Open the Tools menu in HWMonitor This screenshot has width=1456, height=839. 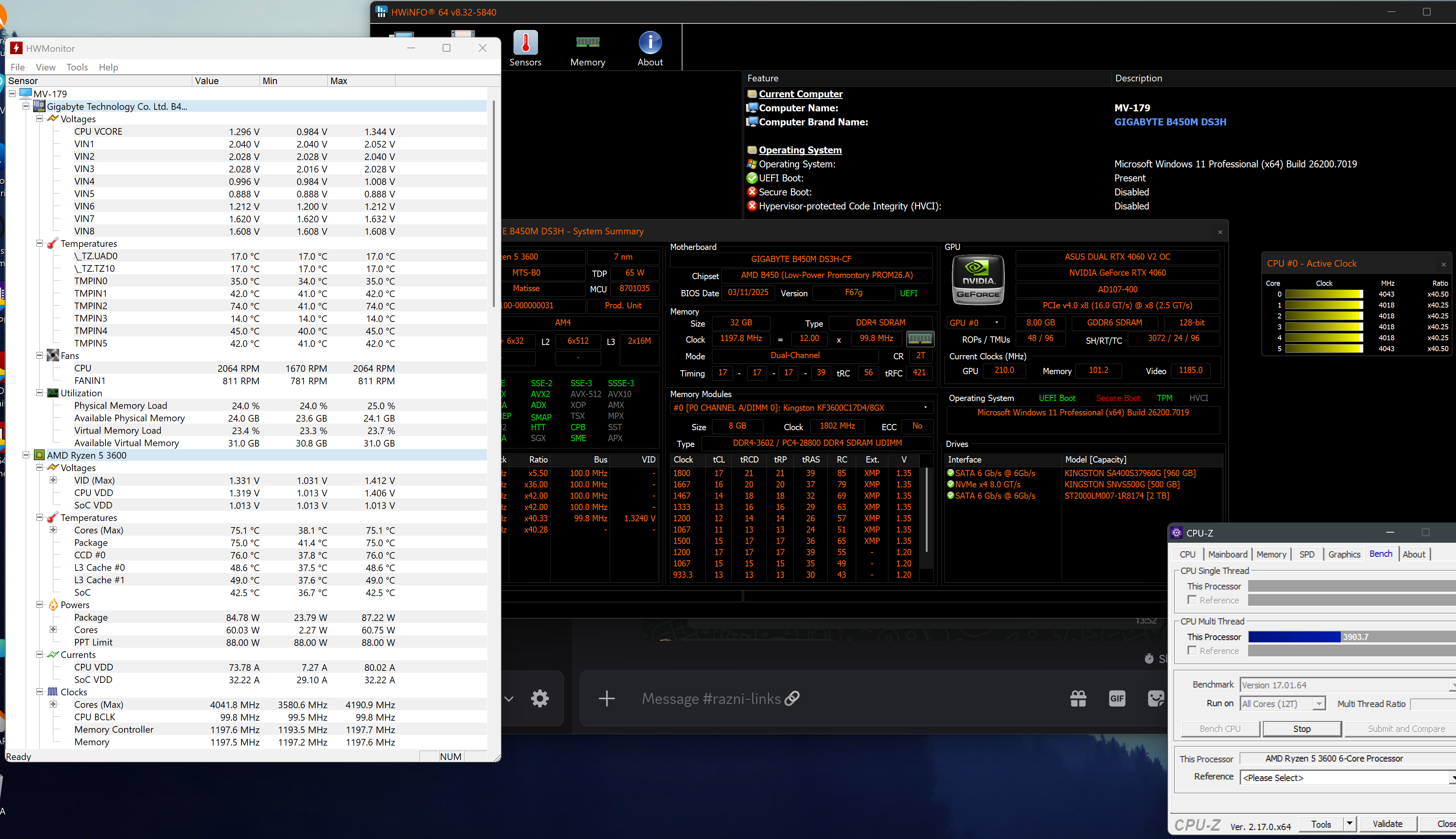click(x=77, y=67)
